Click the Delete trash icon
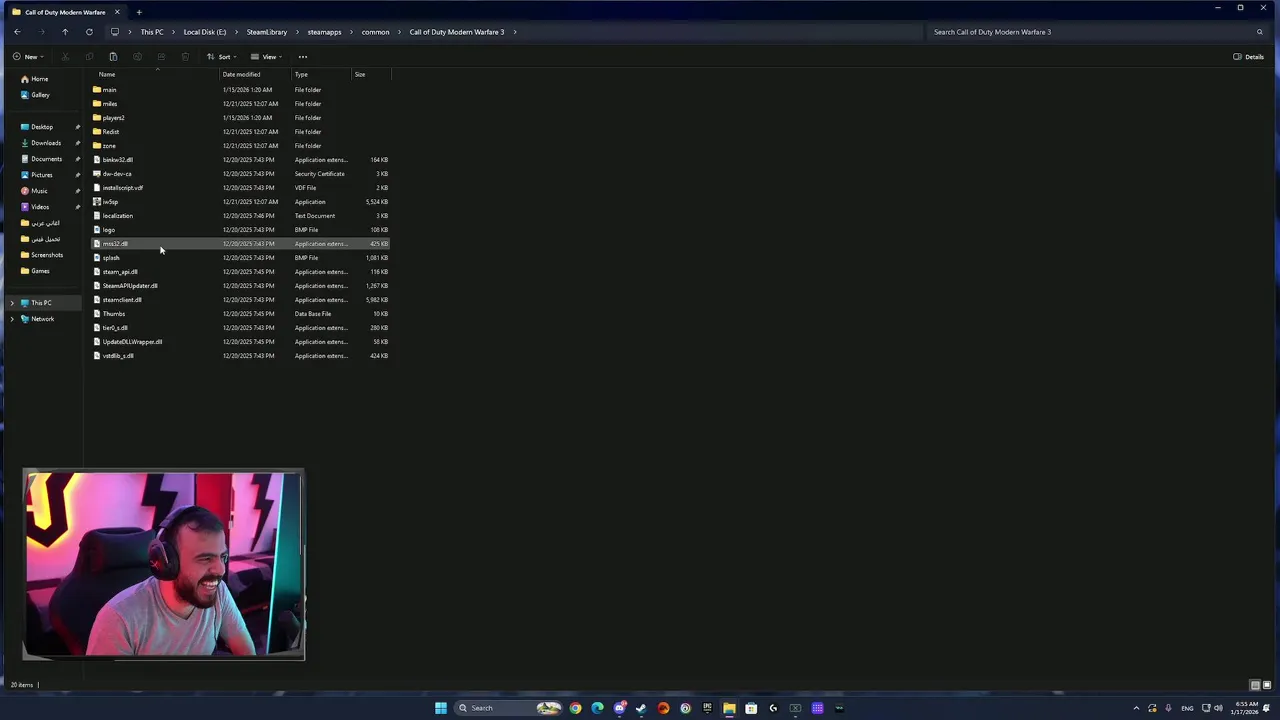 [x=185, y=57]
